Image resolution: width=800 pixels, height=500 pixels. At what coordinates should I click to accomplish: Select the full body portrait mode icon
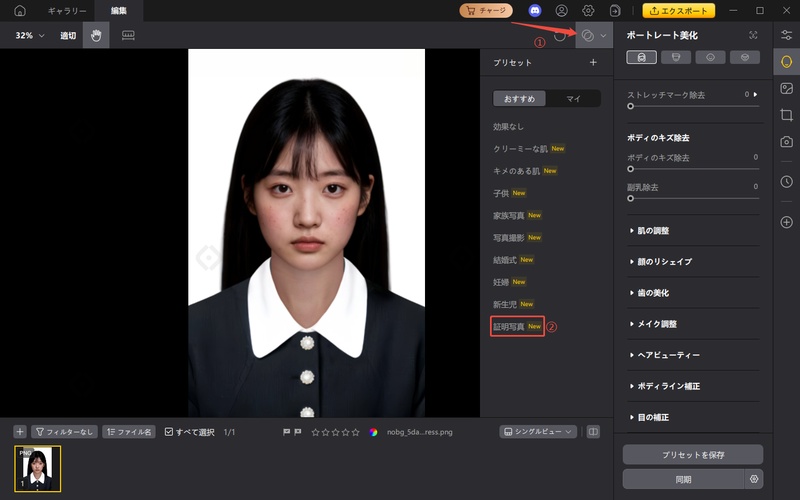pyautogui.click(x=641, y=57)
